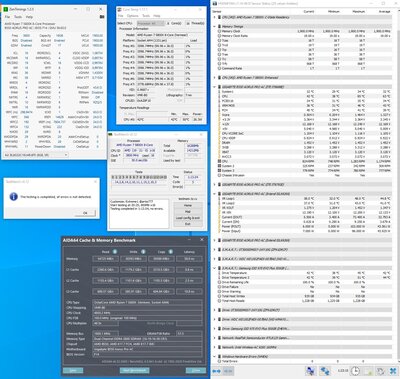Viewport: 400px width, 379px height.
Task: Collapse the Memory Timings sensor group
Action: pos(214,26)
